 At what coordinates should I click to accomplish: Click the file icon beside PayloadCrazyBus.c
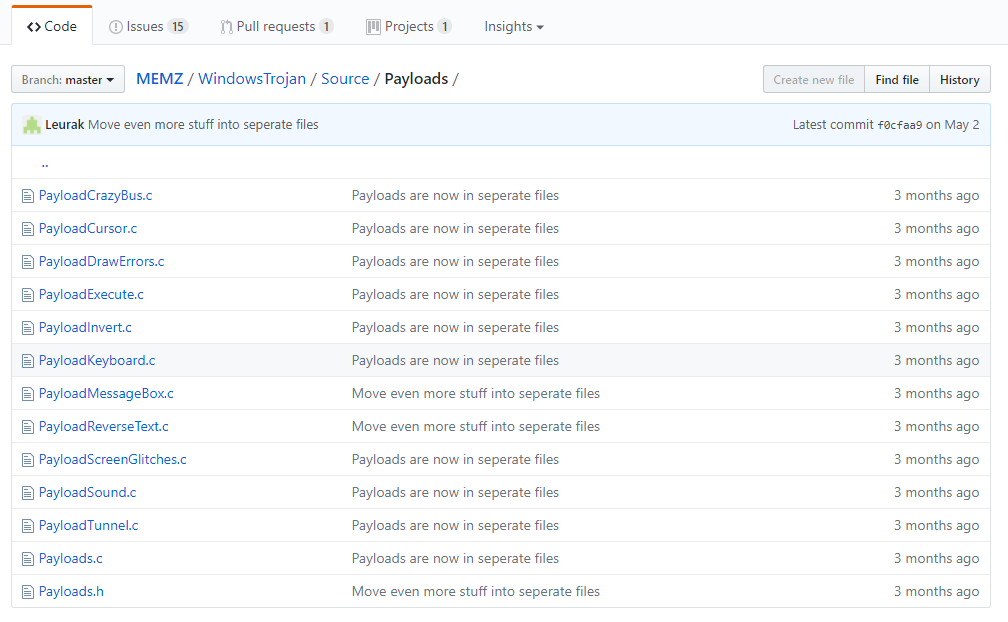[x=28, y=196]
